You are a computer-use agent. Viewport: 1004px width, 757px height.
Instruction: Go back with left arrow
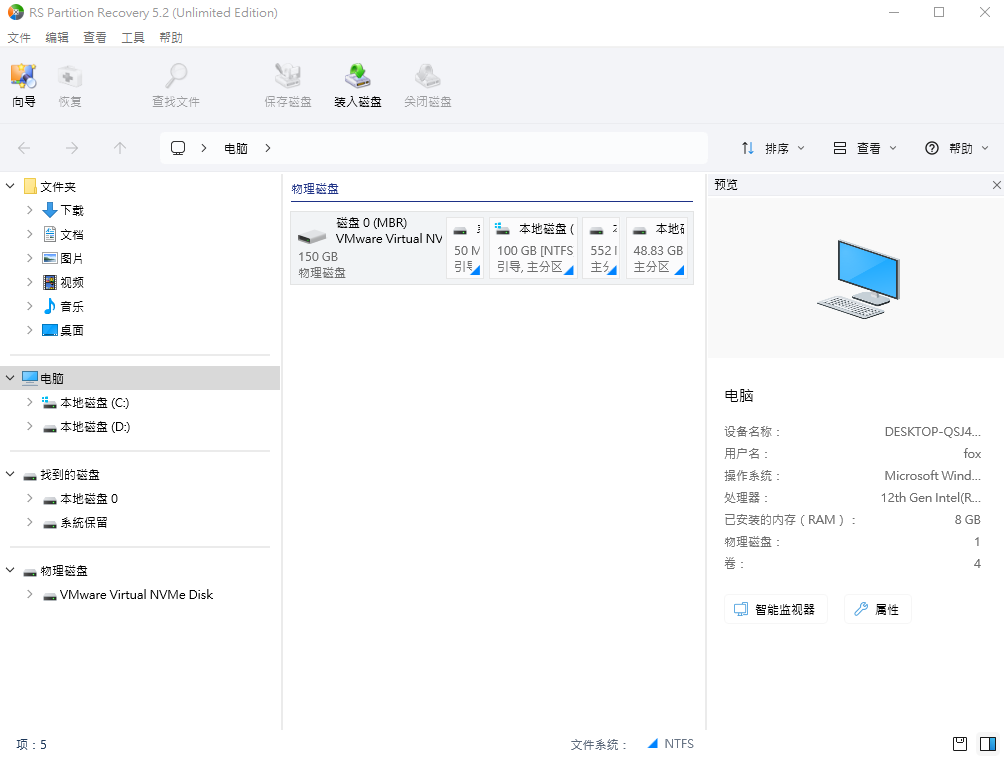point(24,148)
